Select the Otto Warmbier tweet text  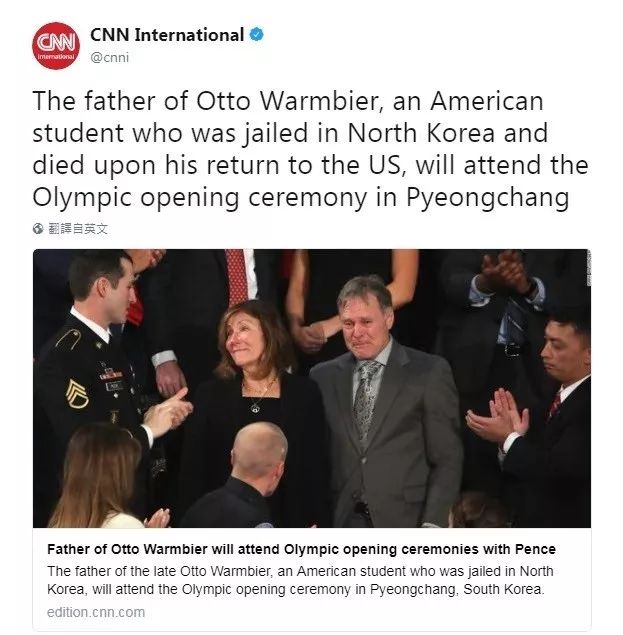pos(310,149)
